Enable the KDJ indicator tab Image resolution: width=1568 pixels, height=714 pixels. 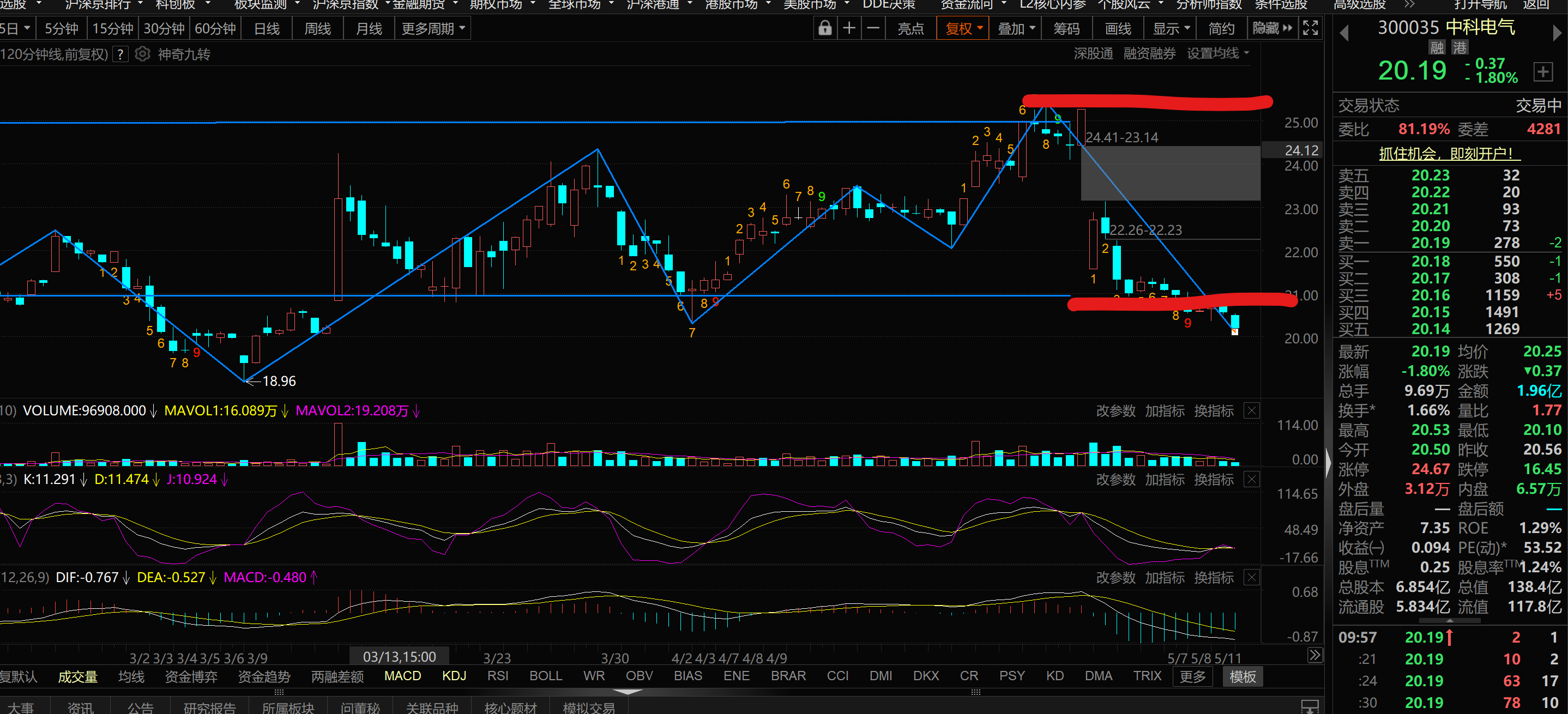tap(454, 676)
